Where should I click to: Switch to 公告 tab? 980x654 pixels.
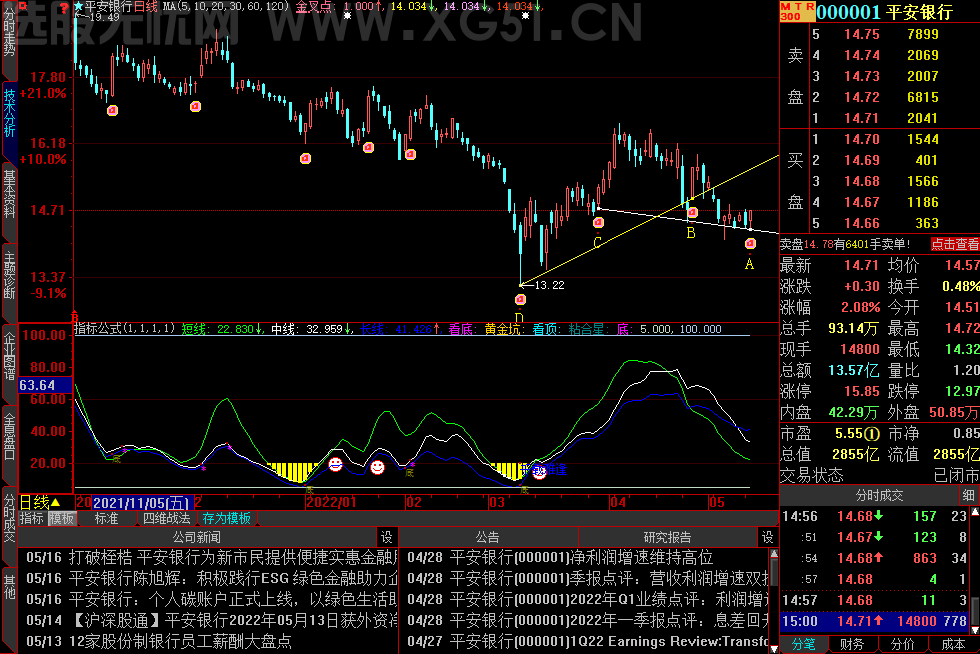[x=488, y=537]
